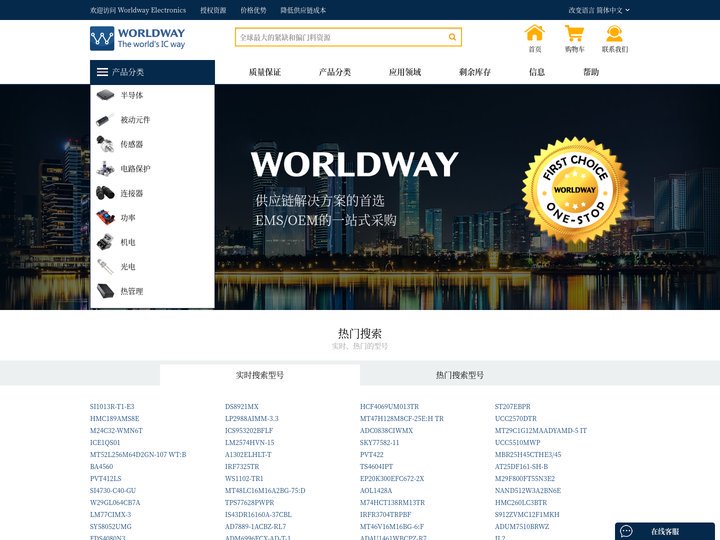Click the 功率 power module icon
The width and height of the screenshot is (720, 540).
[105, 217]
